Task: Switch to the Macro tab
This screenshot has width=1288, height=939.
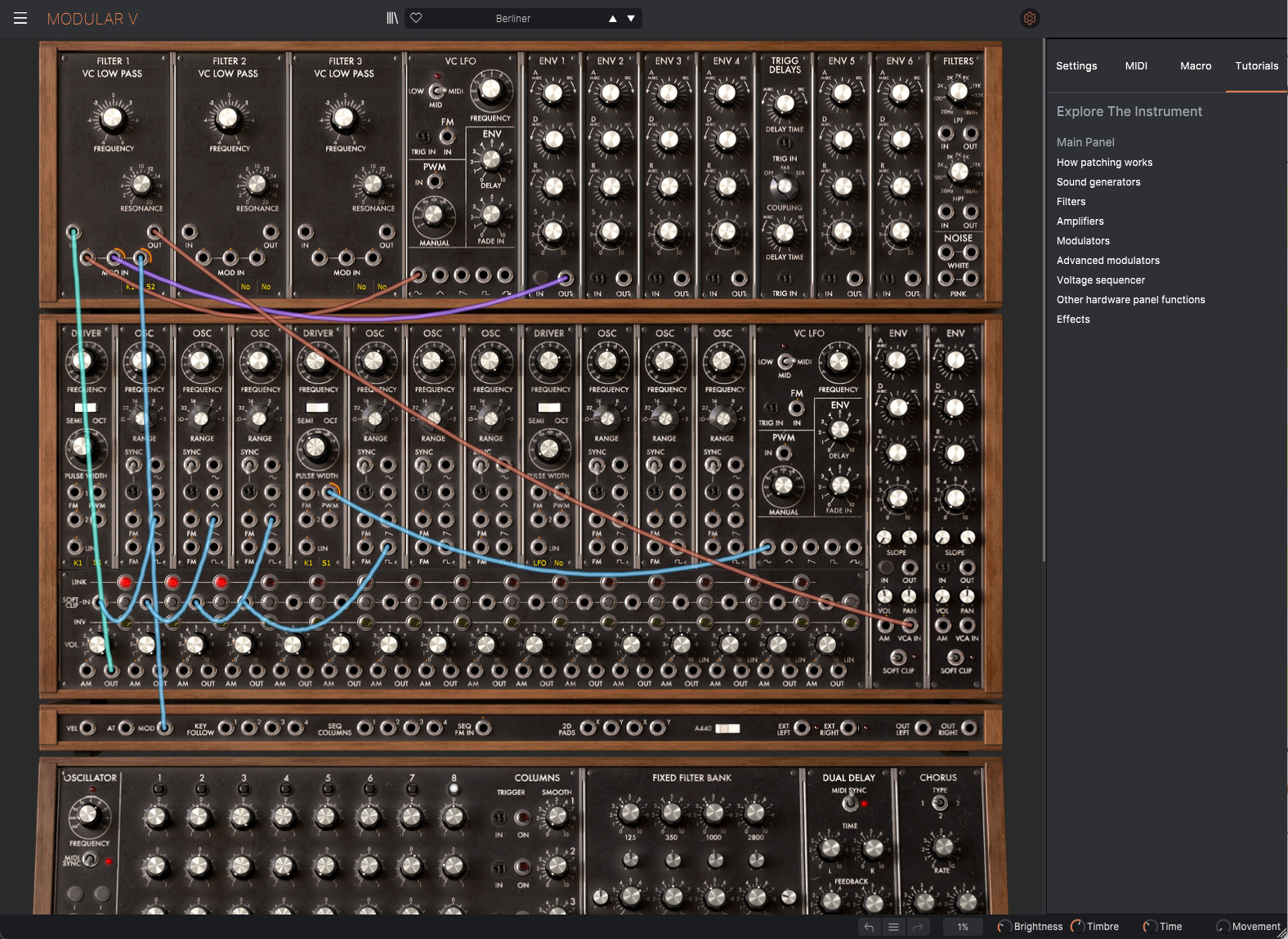Action: [1196, 66]
